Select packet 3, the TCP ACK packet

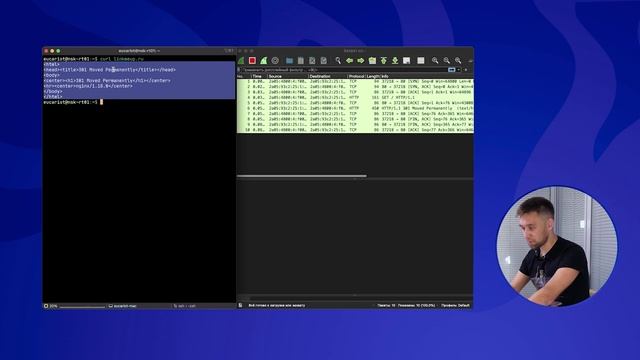pyautogui.click(x=355, y=92)
